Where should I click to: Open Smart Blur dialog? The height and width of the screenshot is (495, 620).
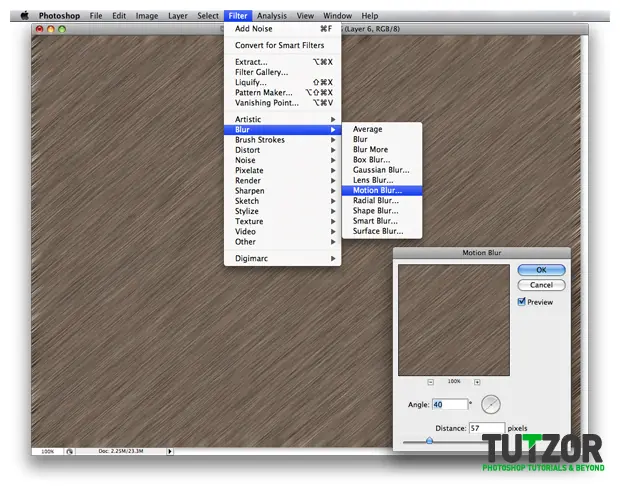pos(382,221)
